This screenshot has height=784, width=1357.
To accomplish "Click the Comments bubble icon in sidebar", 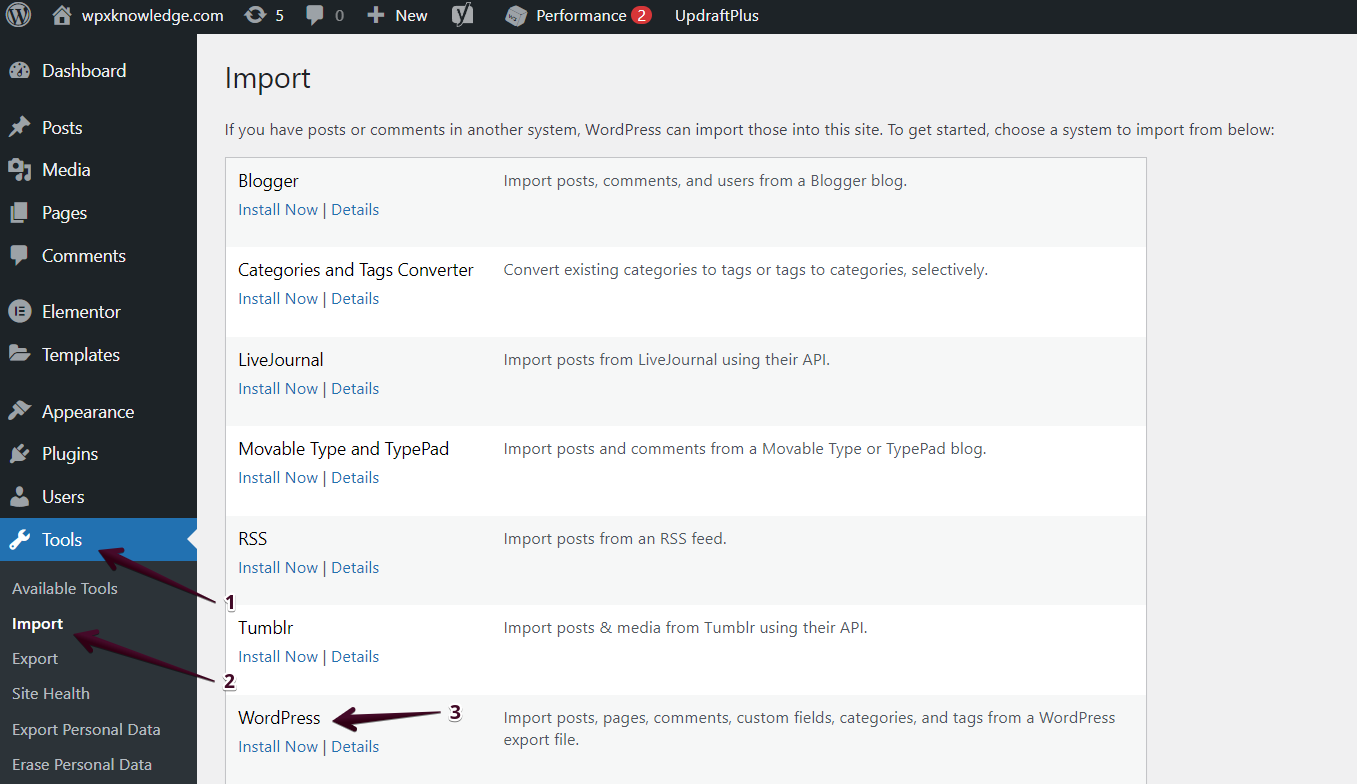I will coord(19,256).
